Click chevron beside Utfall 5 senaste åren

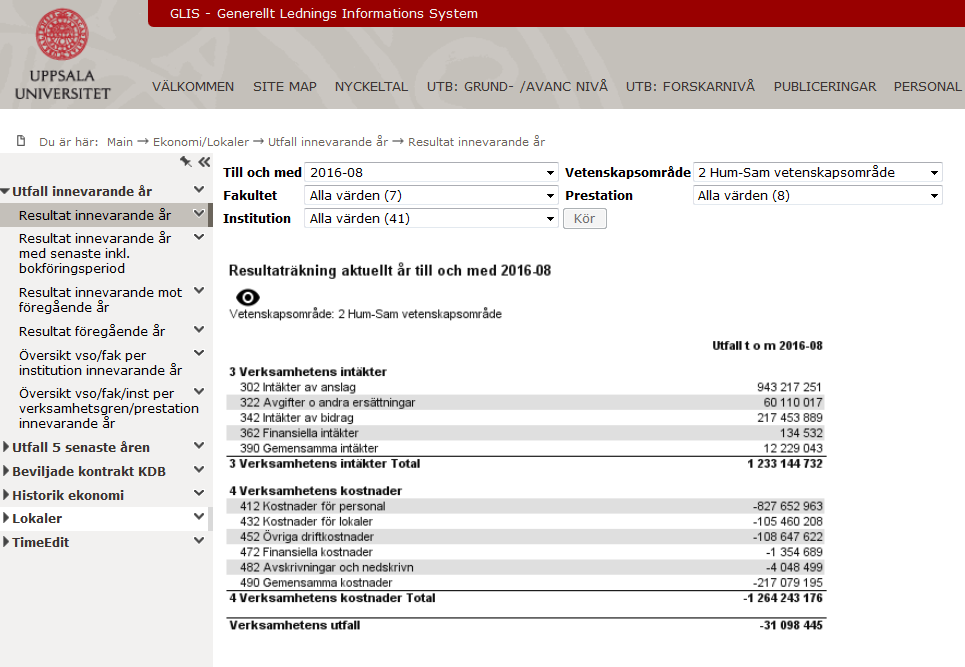pos(199,445)
